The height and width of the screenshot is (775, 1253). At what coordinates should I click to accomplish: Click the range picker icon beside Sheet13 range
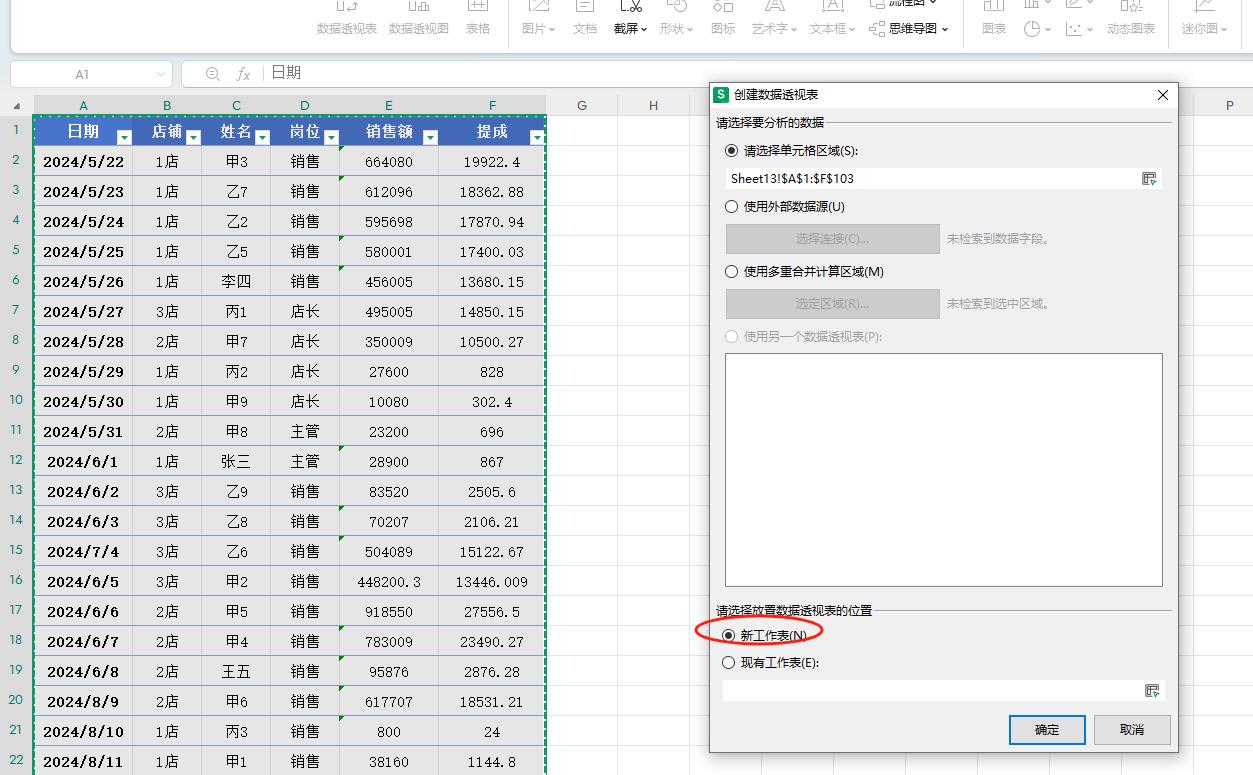(1149, 179)
